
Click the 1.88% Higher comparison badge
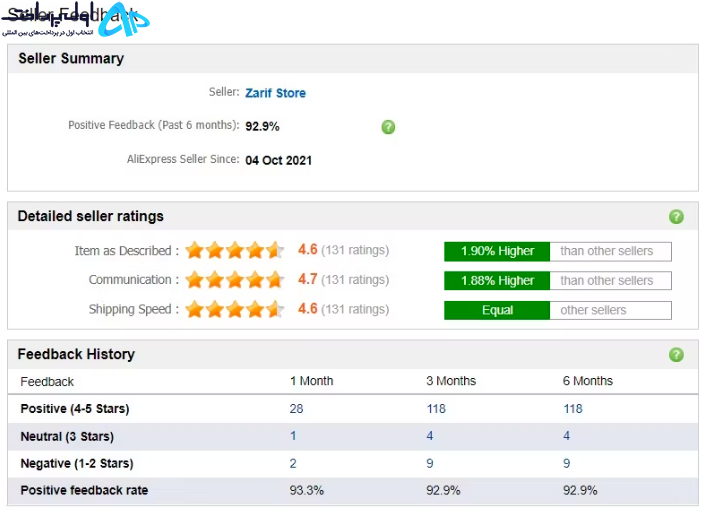(x=497, y=280)
